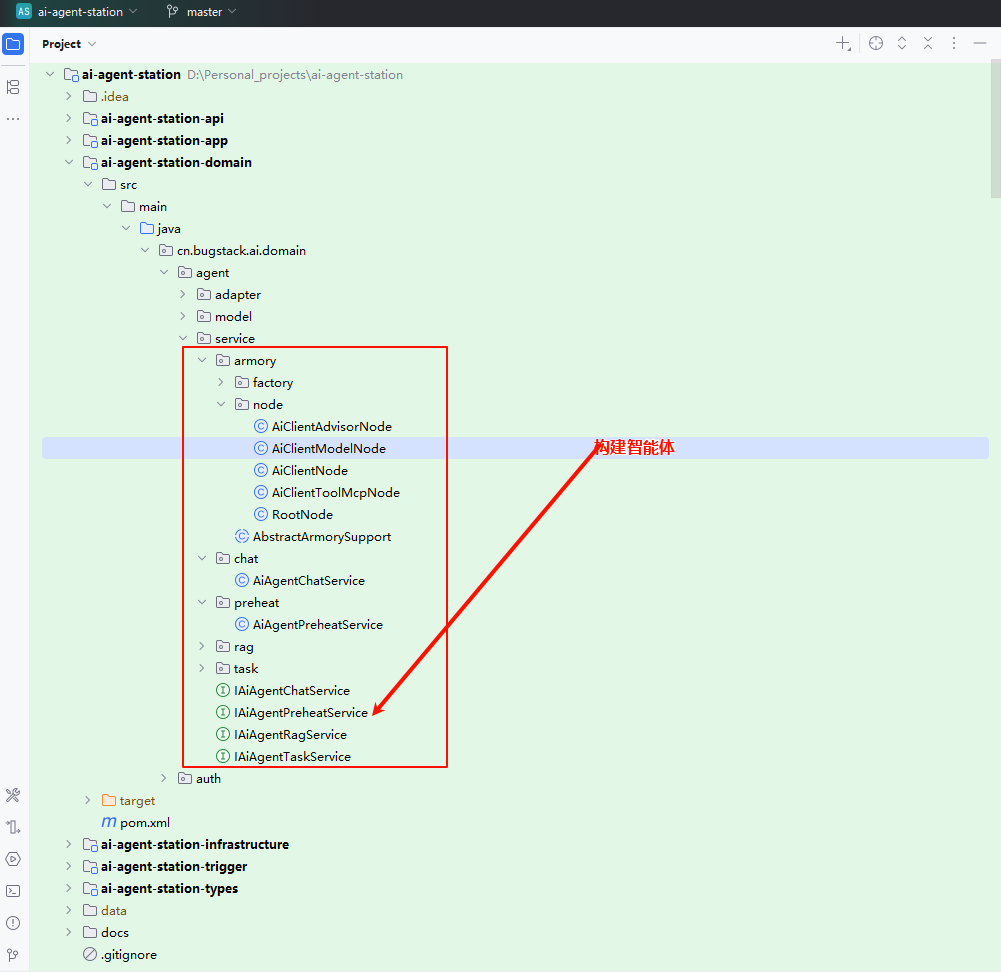Screen dimensions: 1001x972
Task: Expand the rag package
Action: [x=202, y=647]
